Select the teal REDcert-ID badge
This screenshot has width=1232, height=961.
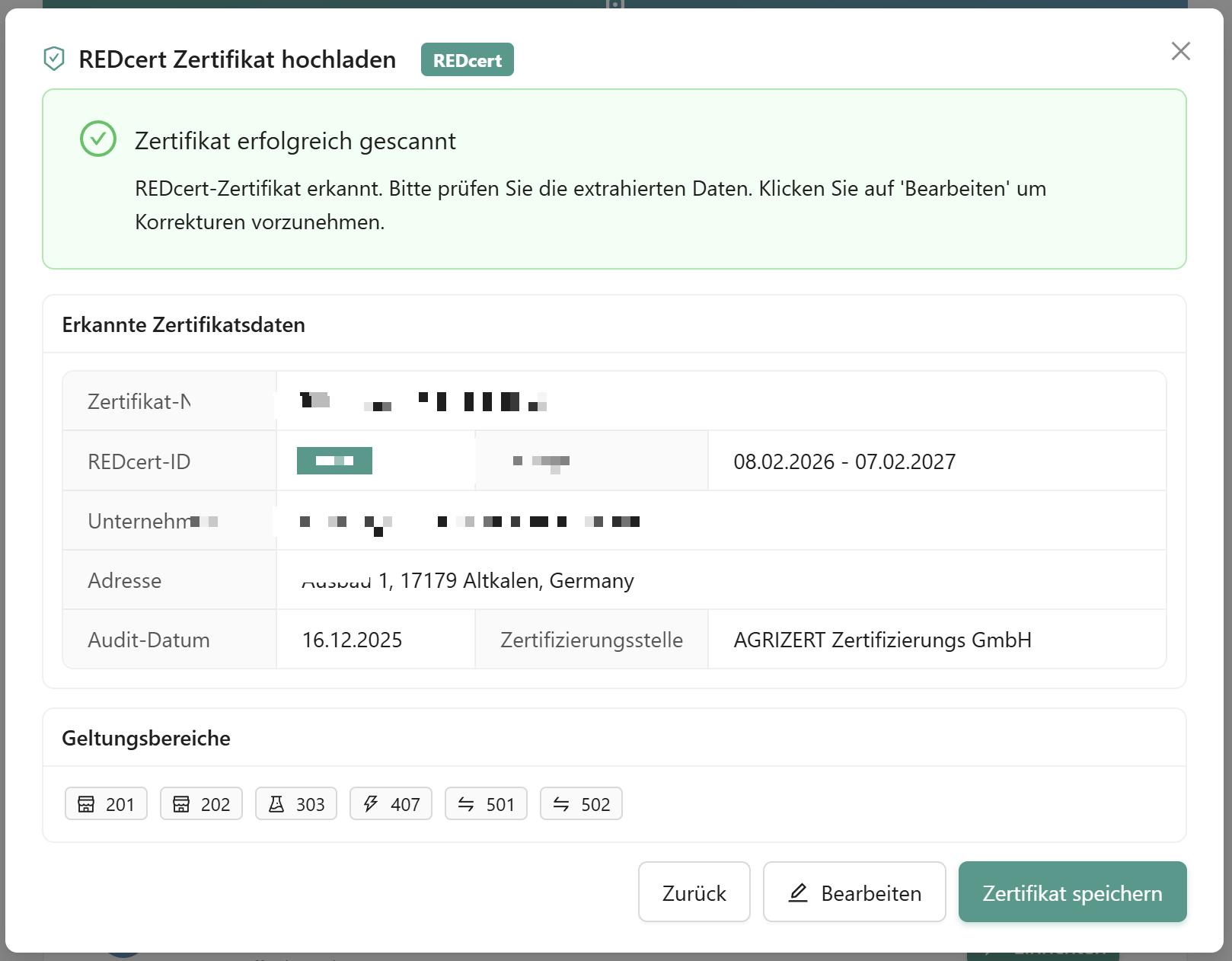pos(334,461)
